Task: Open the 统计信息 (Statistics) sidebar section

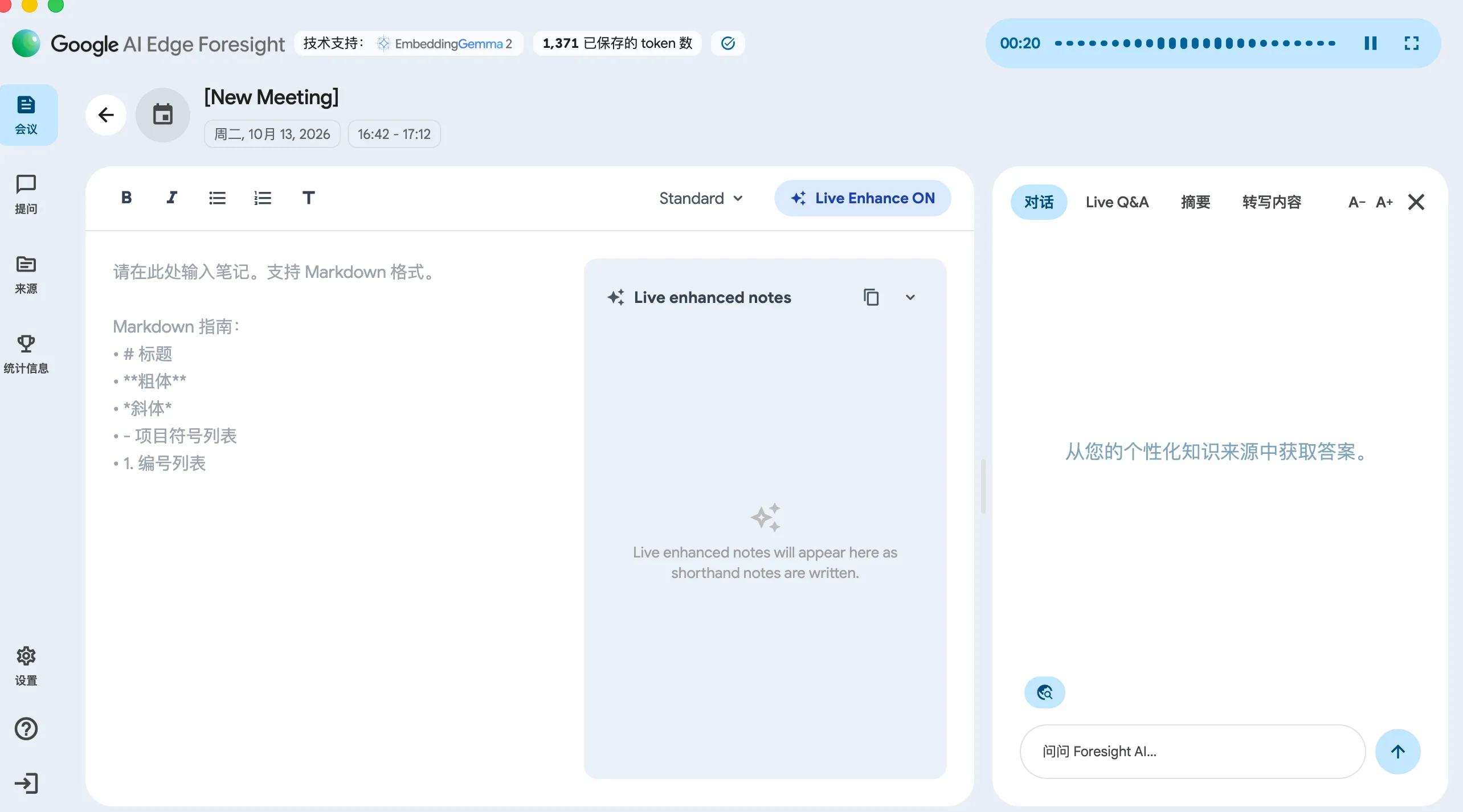Action: click(26, 354)
